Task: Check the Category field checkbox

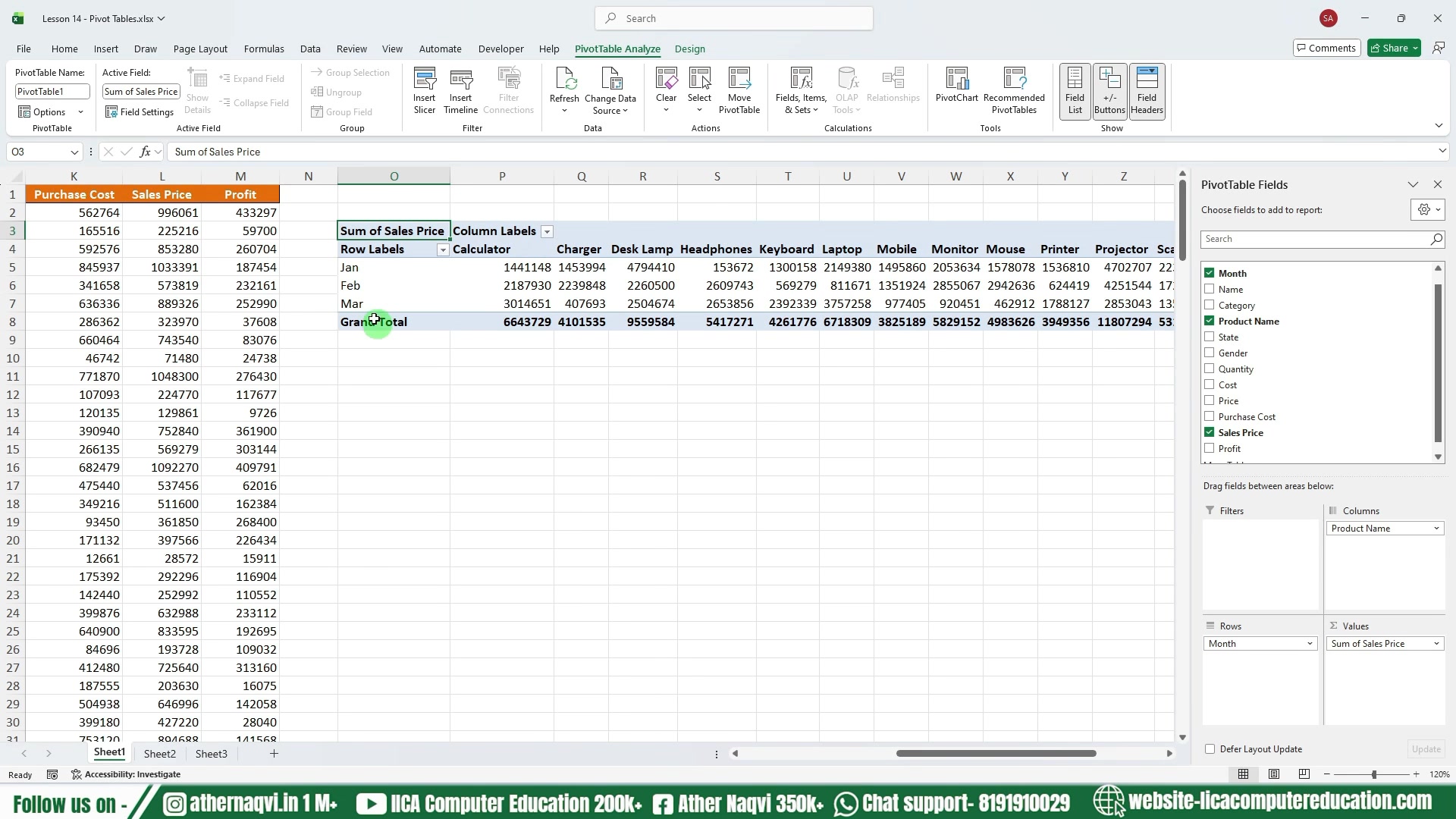Action: (x=1210, y=305)
